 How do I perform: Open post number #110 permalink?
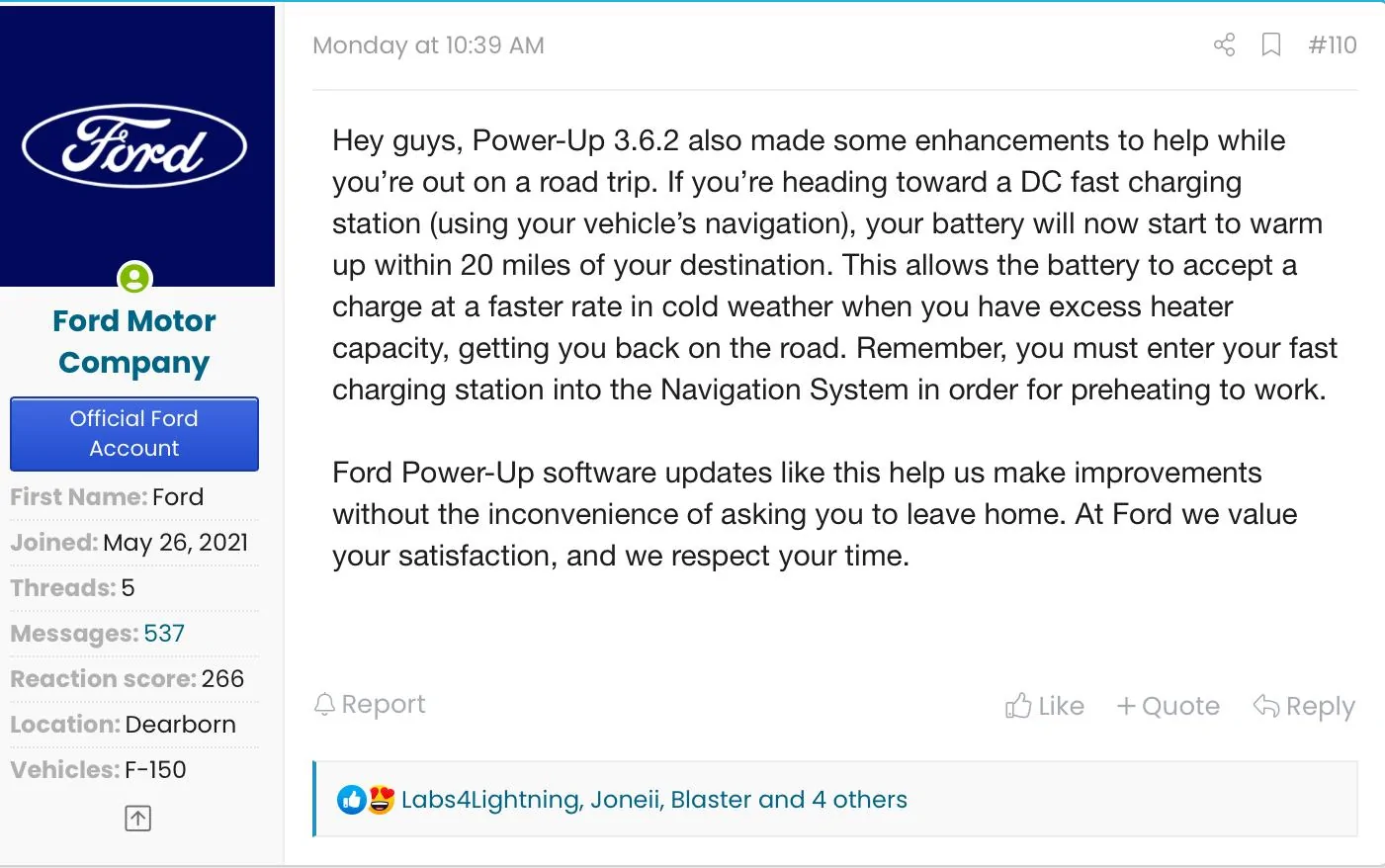pyautogui.click(x=1332, y=44)
